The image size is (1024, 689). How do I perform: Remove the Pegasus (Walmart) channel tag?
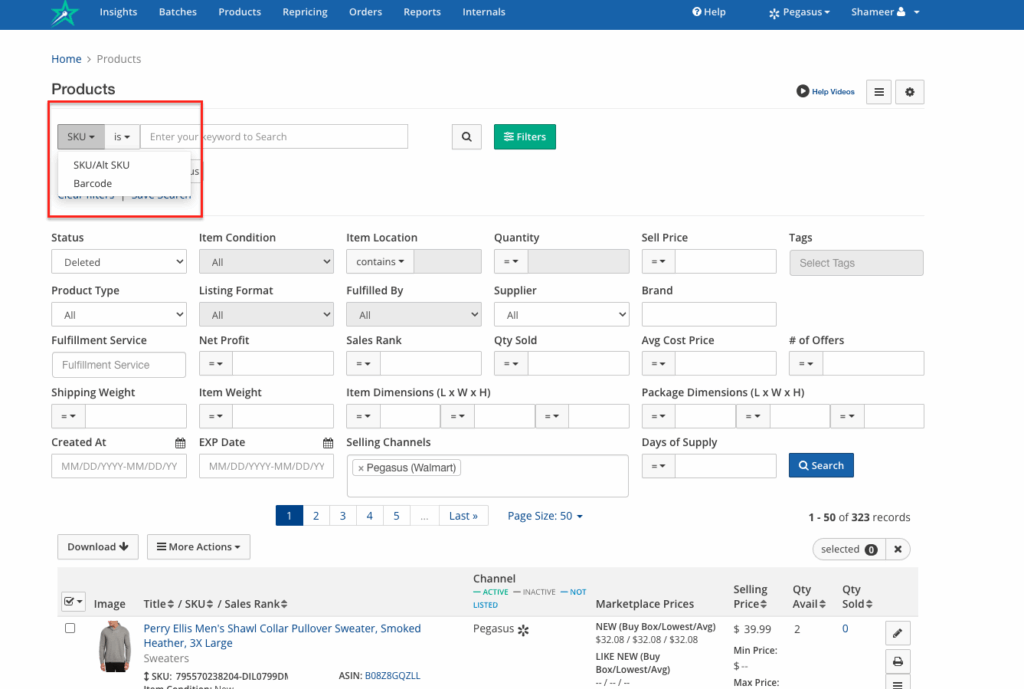(x=361, y=468)
